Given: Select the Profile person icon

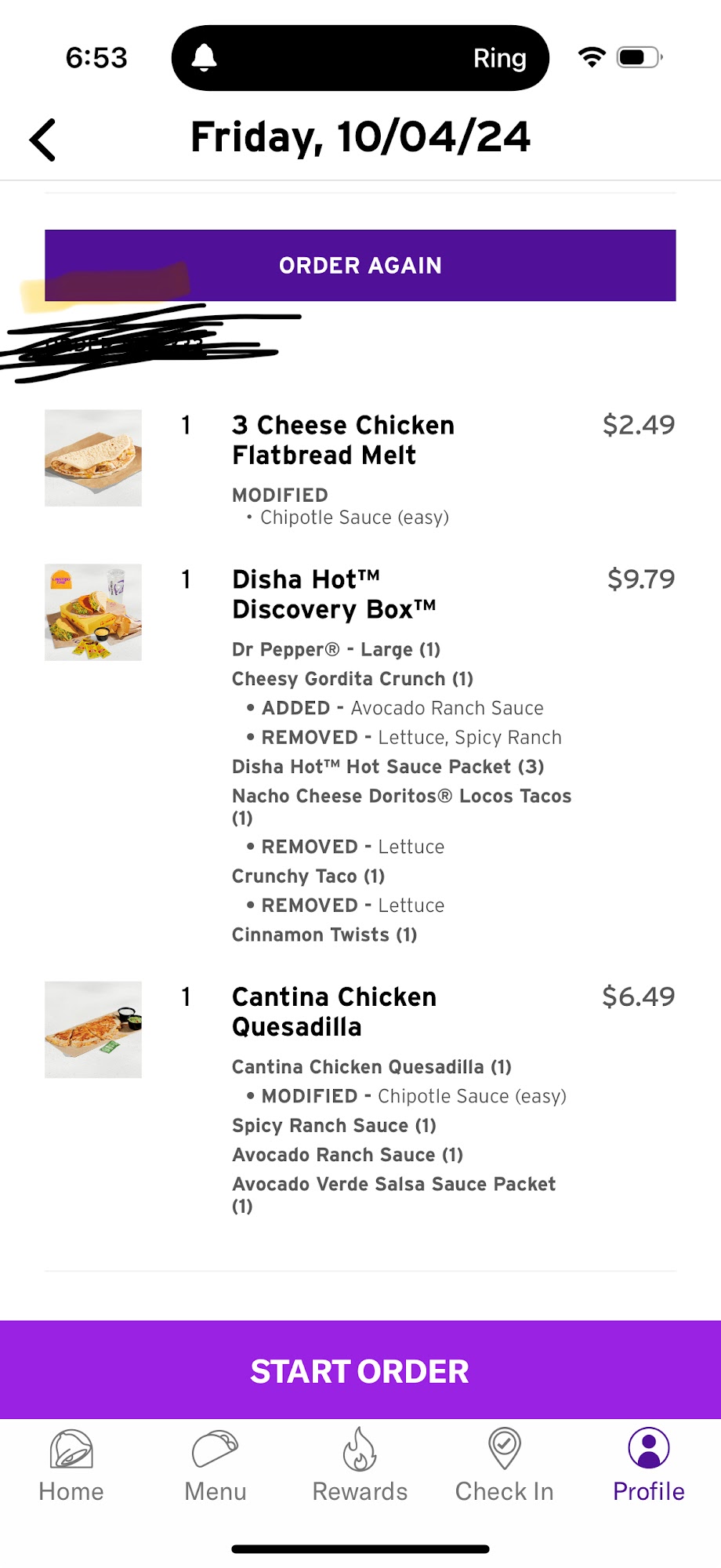Looking at the screenshot, I should (648, 1448).
